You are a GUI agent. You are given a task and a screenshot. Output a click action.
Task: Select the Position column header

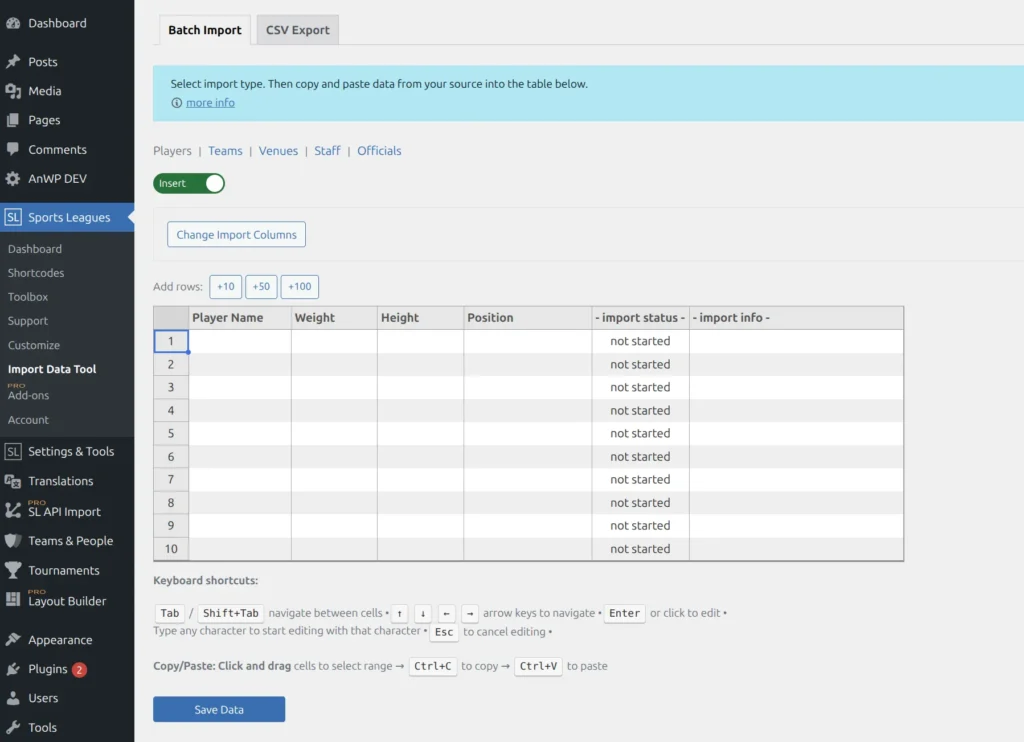click(528, 318)
